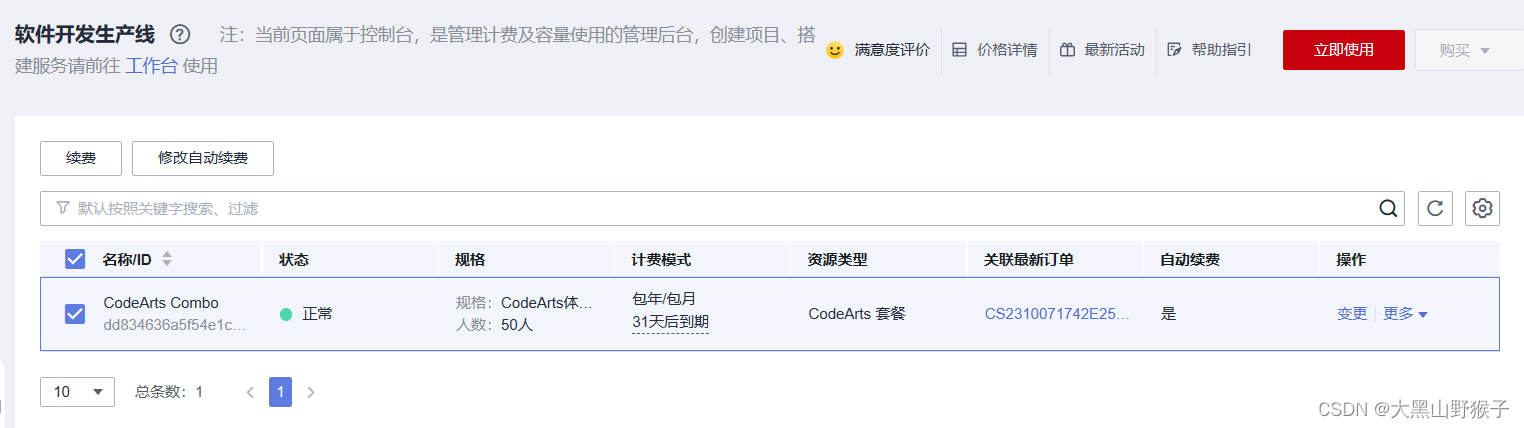1524x428 pixels.
Task: Click the 价格详情 table icon
Action: 959,50
